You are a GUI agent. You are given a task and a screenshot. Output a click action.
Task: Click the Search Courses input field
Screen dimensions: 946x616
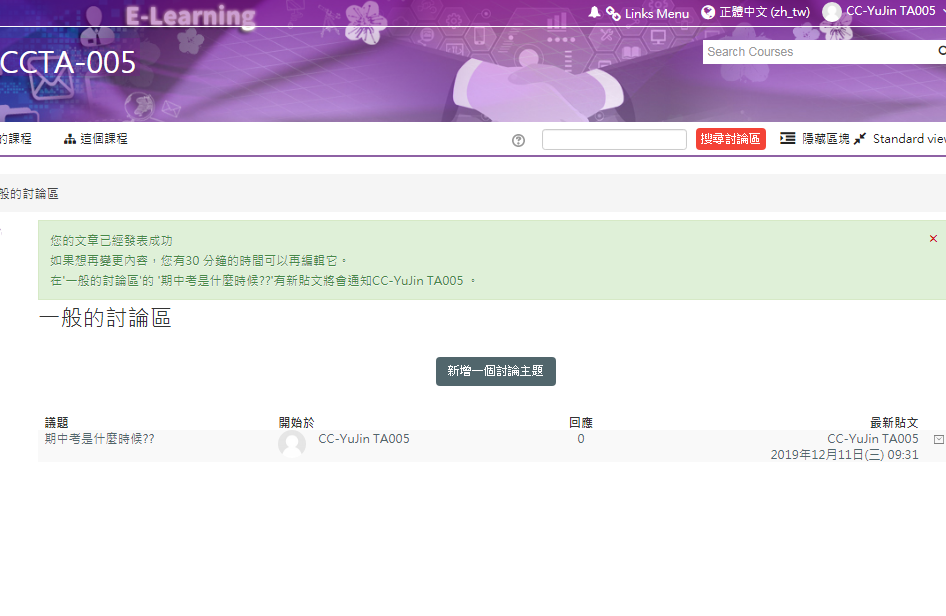tap(815, 52)
